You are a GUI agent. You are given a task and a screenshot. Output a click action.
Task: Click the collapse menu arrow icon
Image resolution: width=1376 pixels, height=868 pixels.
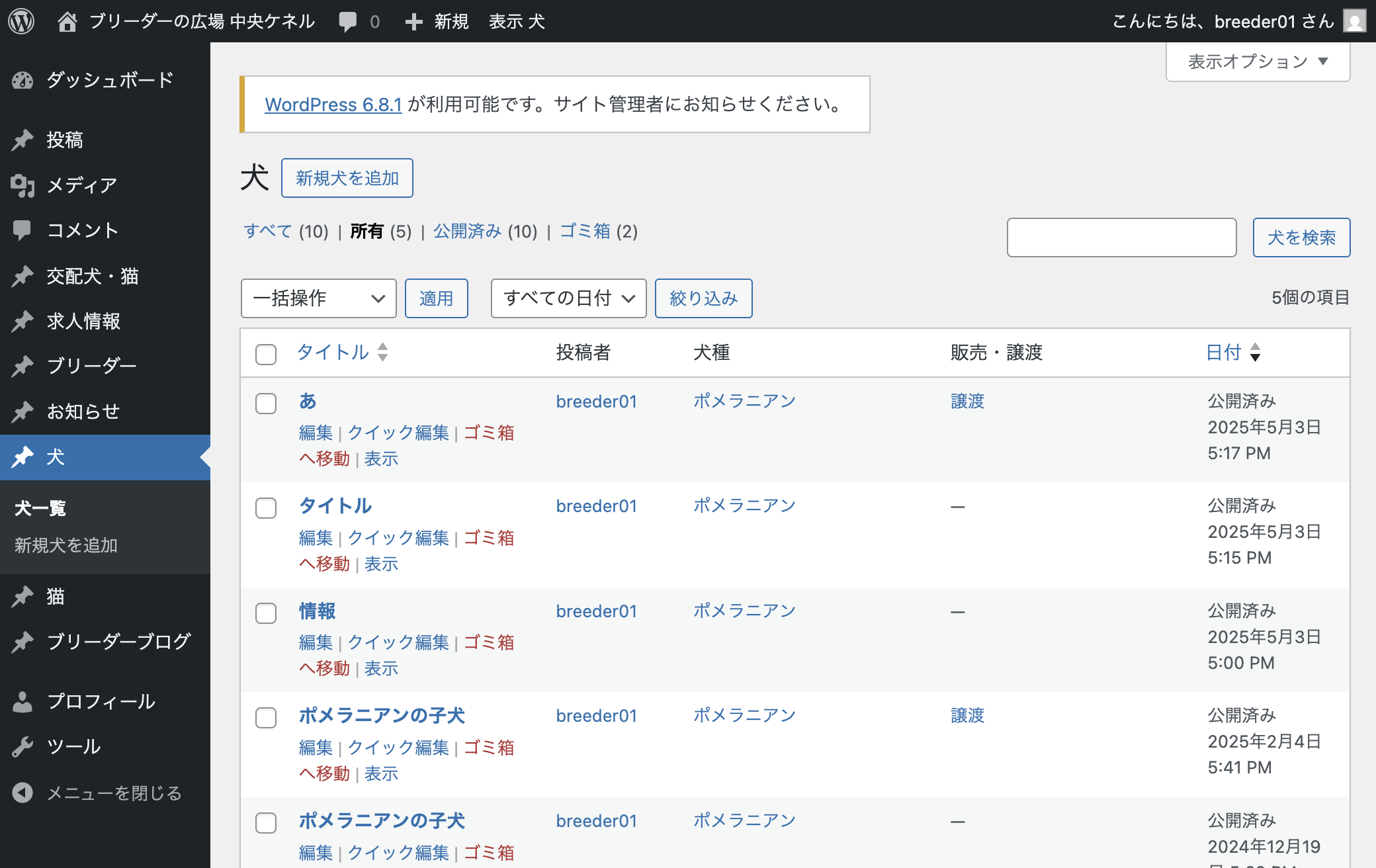22,793
